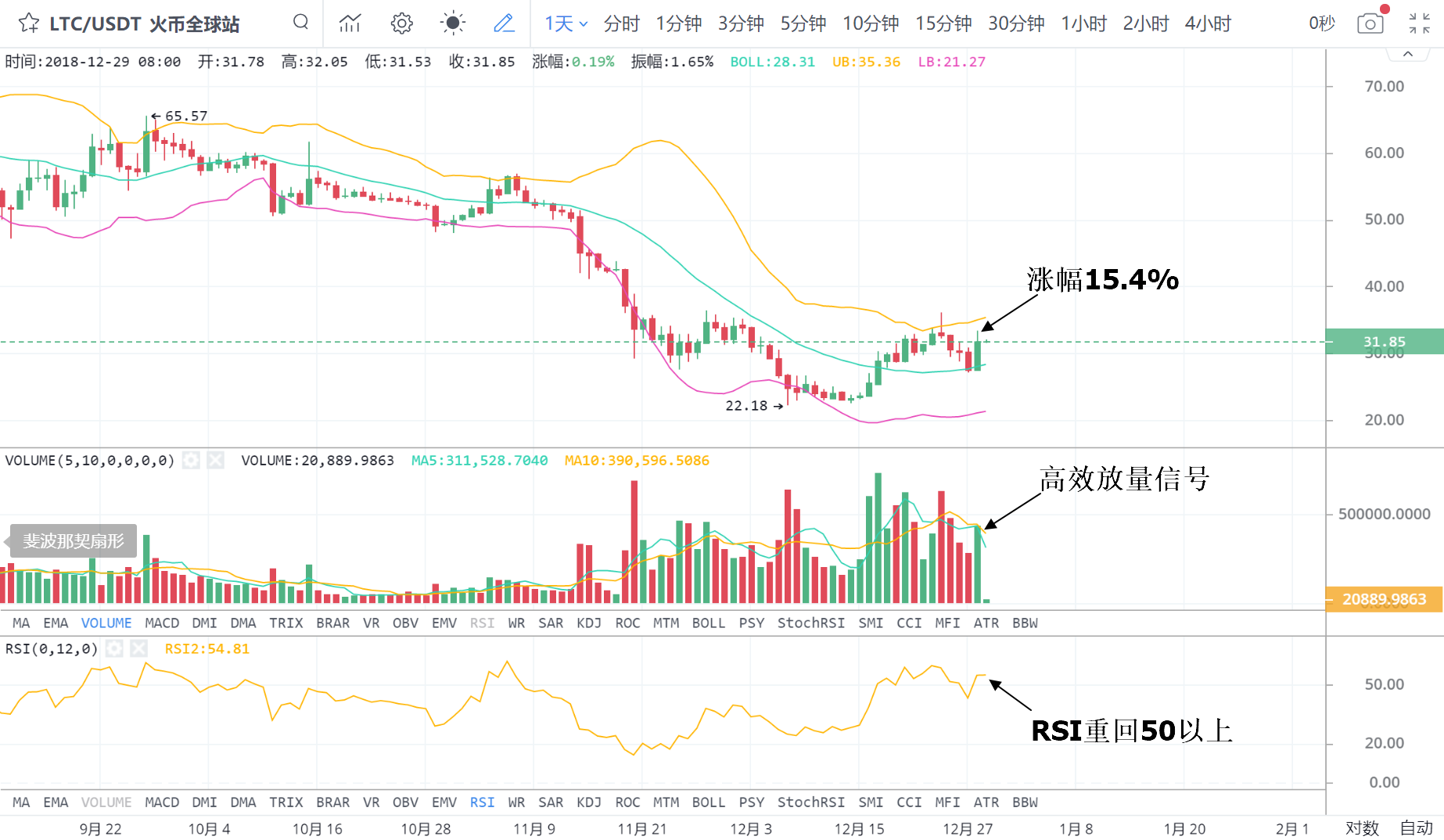Open the 1天 interval dropdown
The height and width of the screenshot is (840, 1444).
point(566,23)
